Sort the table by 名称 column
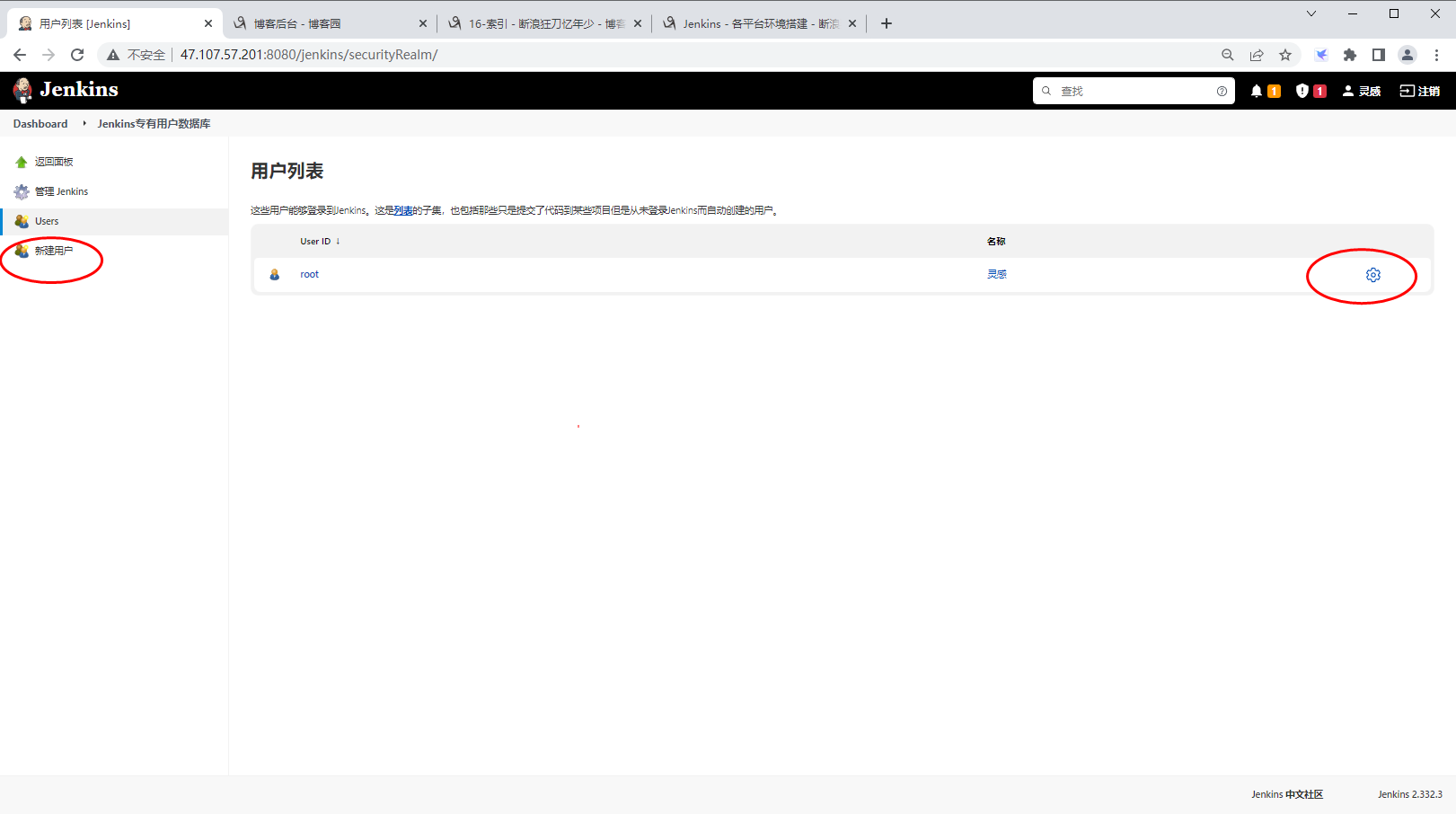Image resolution: width=1456 pixels, height=814 pixels. click(996, 242)
